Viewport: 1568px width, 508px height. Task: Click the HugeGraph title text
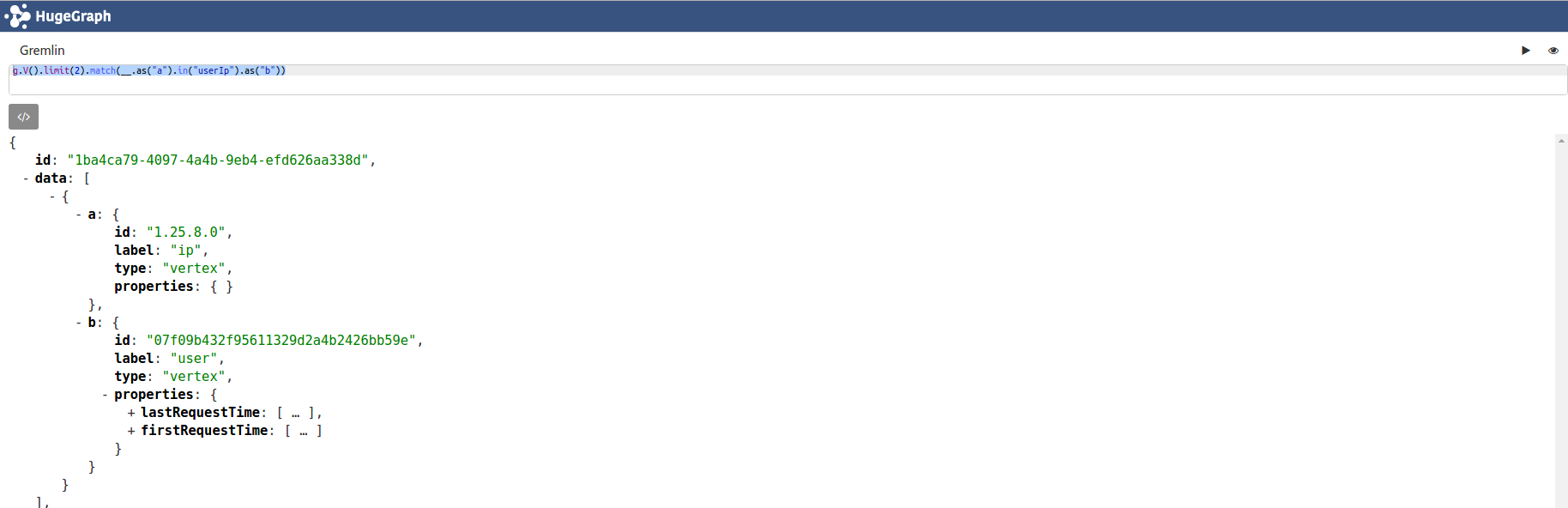pos(73,16)
